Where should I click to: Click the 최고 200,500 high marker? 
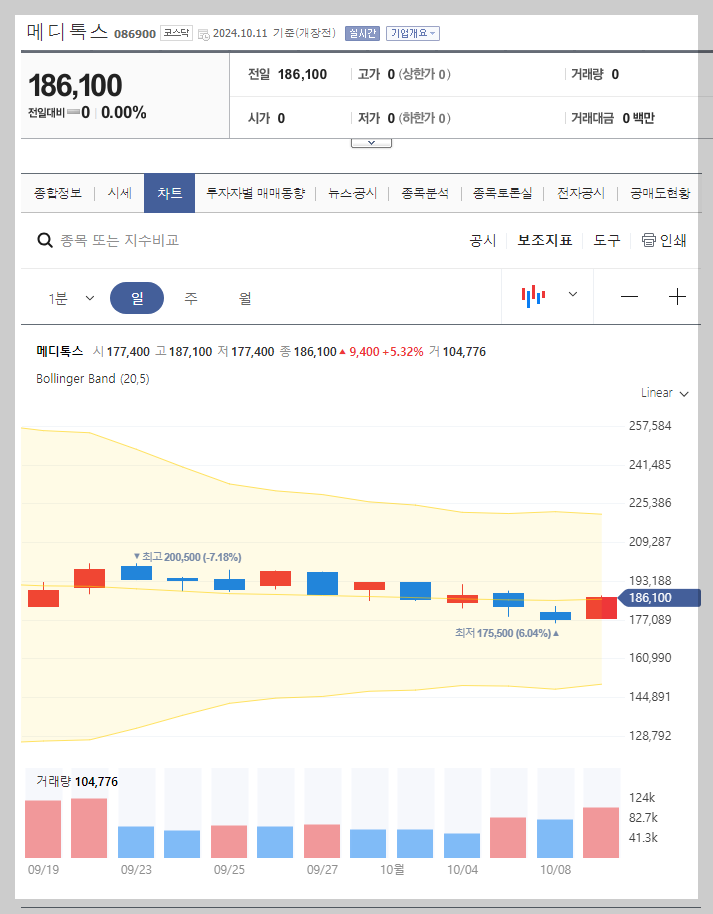[x=187, y=557]
